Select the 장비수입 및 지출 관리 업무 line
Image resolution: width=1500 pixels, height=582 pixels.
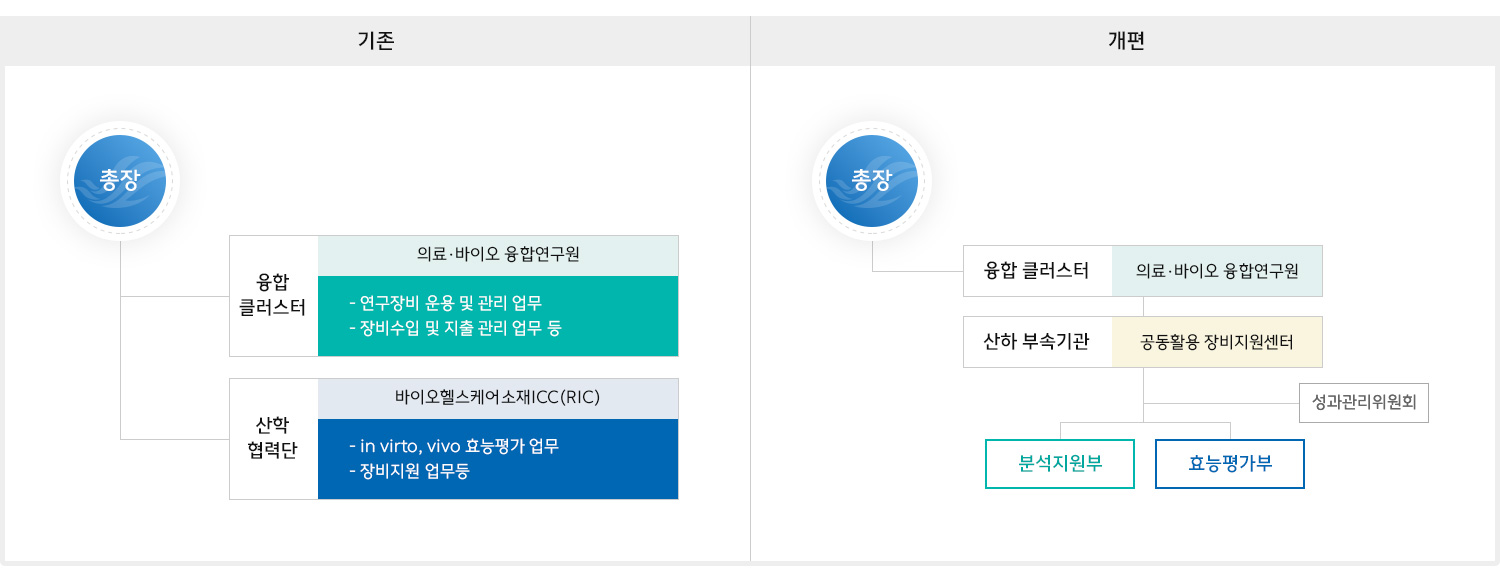[455, 327]
